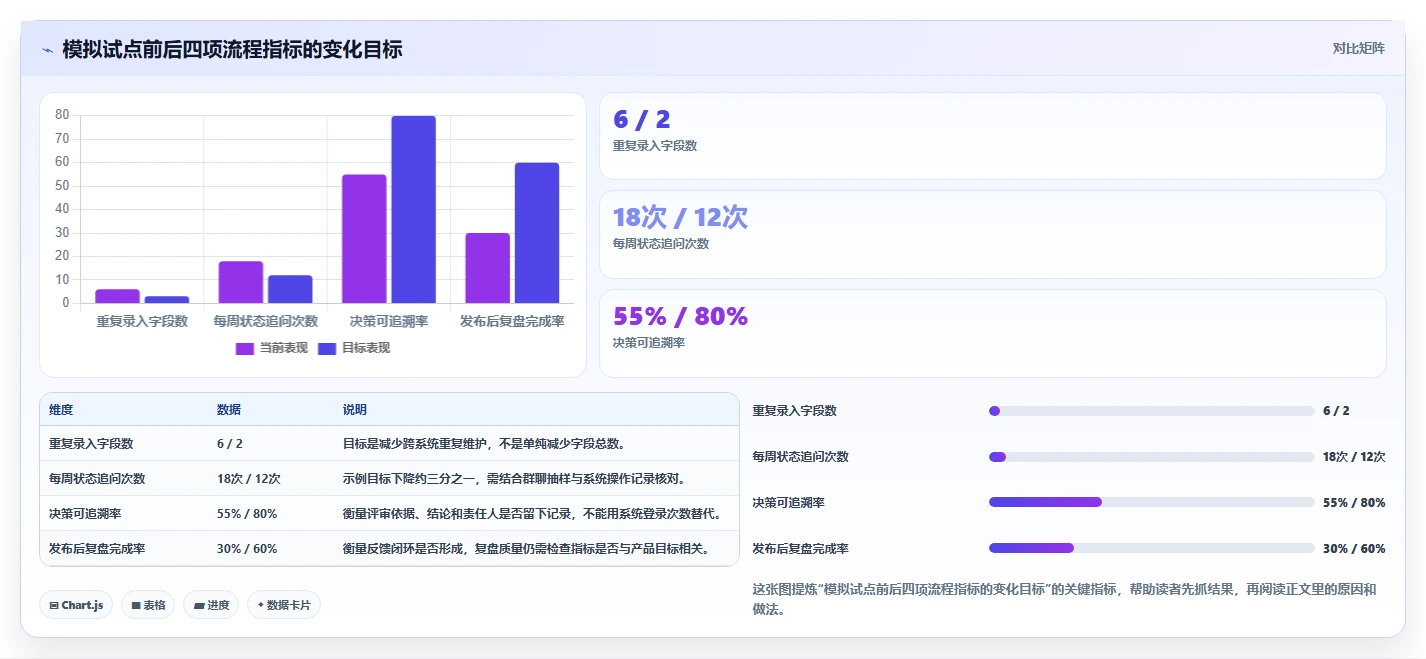Image resolution: width=1426 pixels, height=659 pixels.
Task: Toggle the 当前表现 legend item
Action: (271, 348)
